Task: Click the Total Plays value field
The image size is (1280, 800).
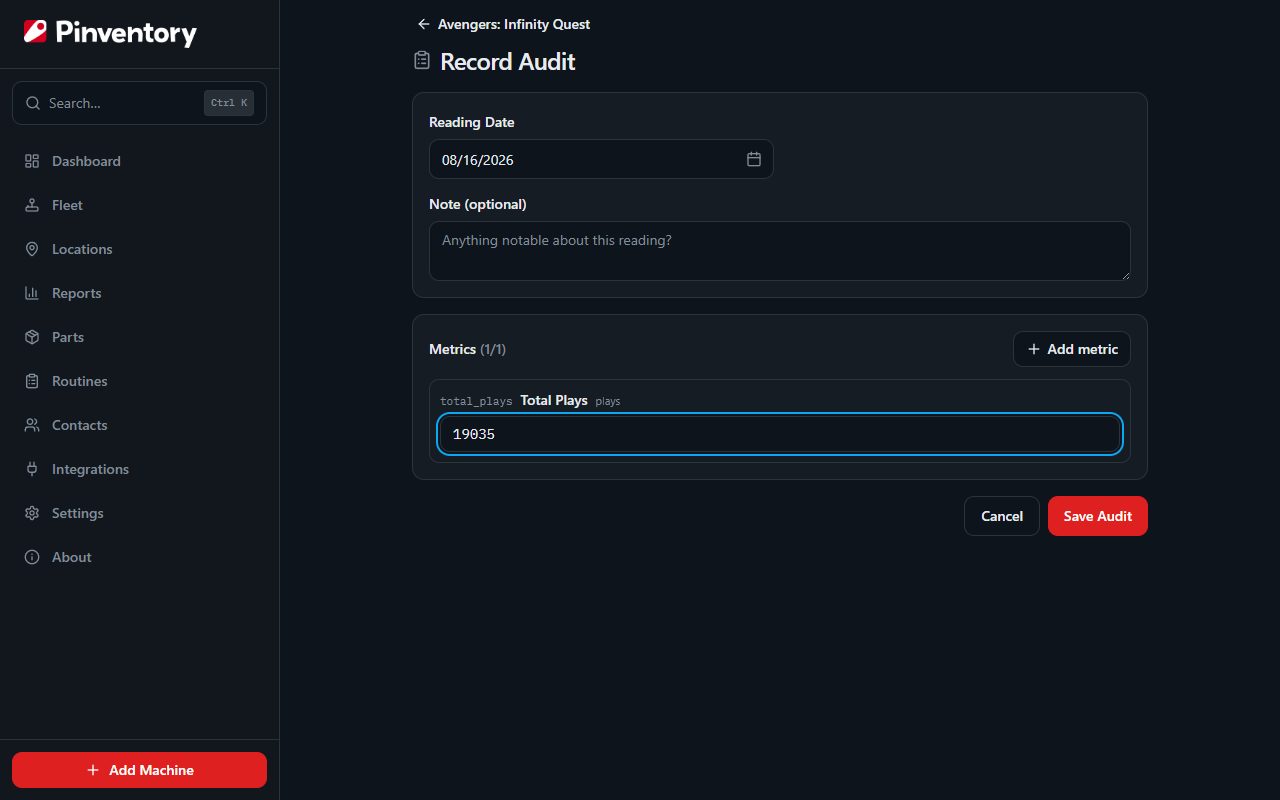Action: [x=780, y=434]
